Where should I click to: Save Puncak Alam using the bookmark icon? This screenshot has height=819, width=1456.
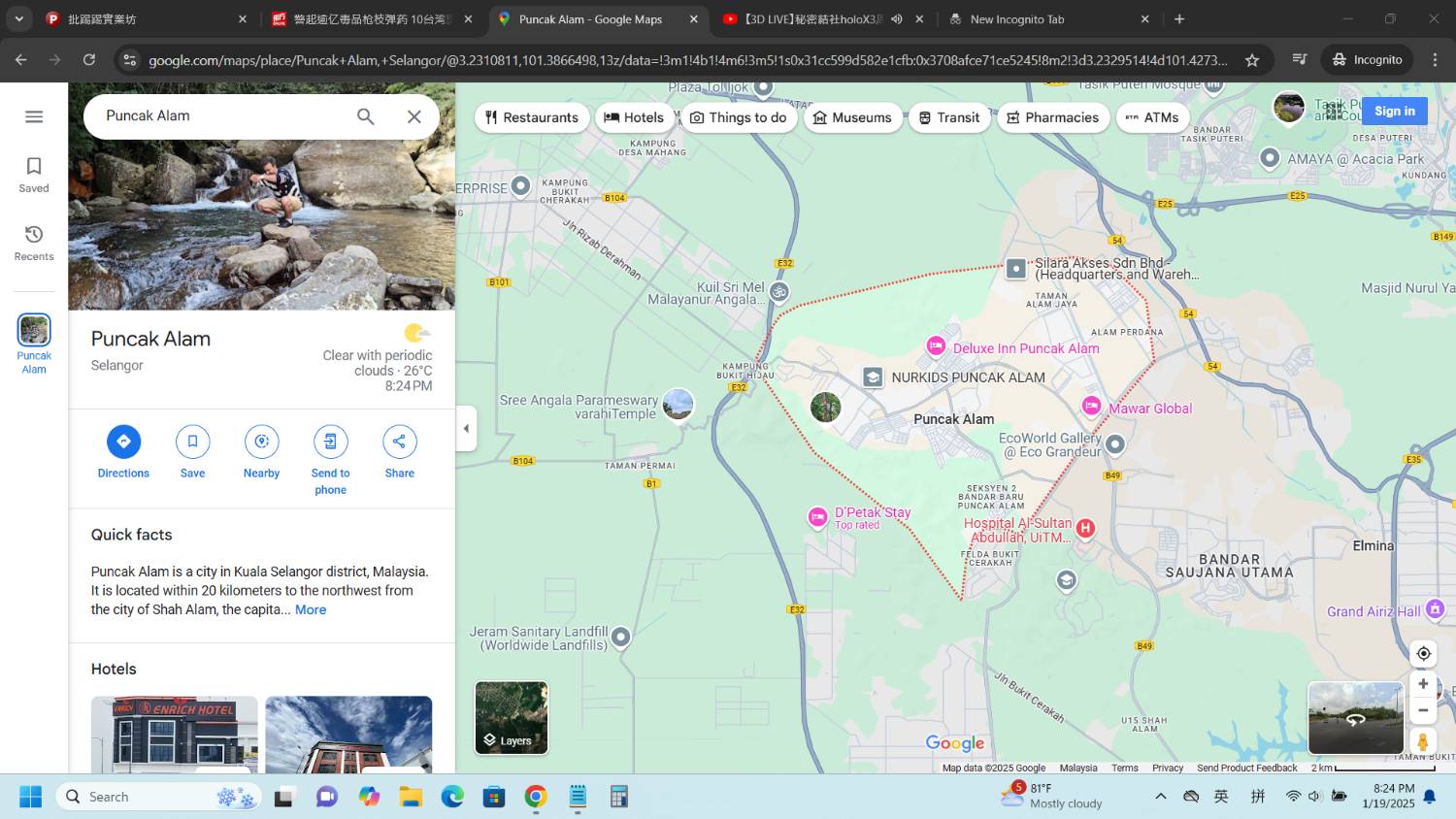(x=192, y=442)
